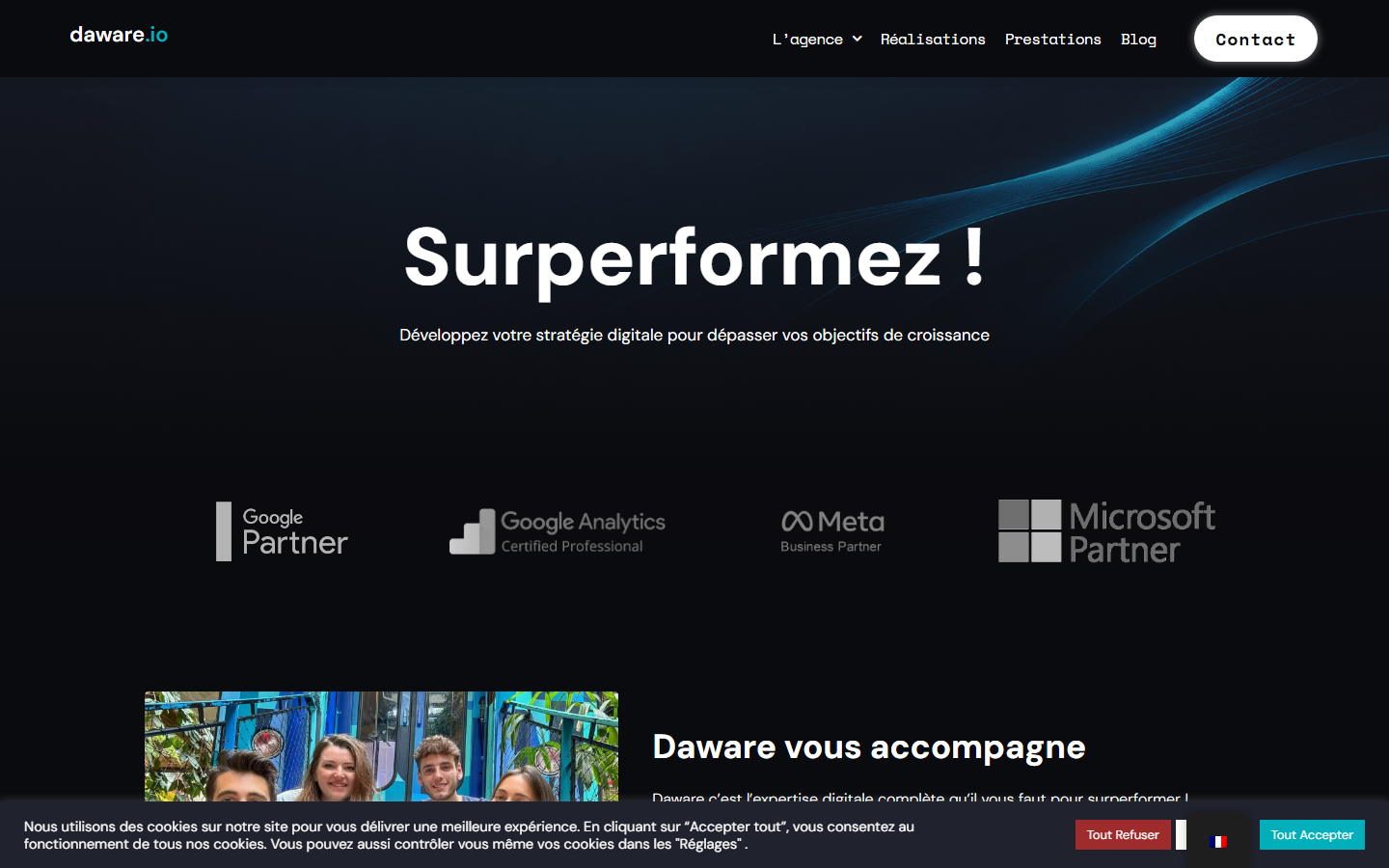1389x868 pixels.
Task: Click the Meta Business Partner logo
Action: point(831,531)
